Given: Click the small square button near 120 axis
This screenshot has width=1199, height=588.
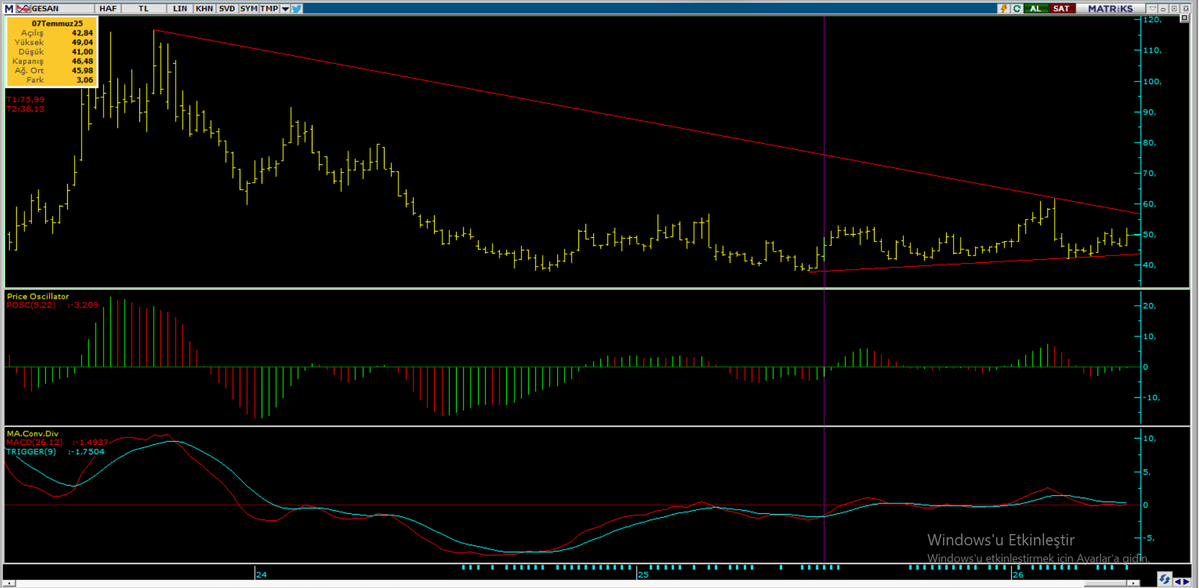Looking at the screenshot, I should tap(1184, 18).
